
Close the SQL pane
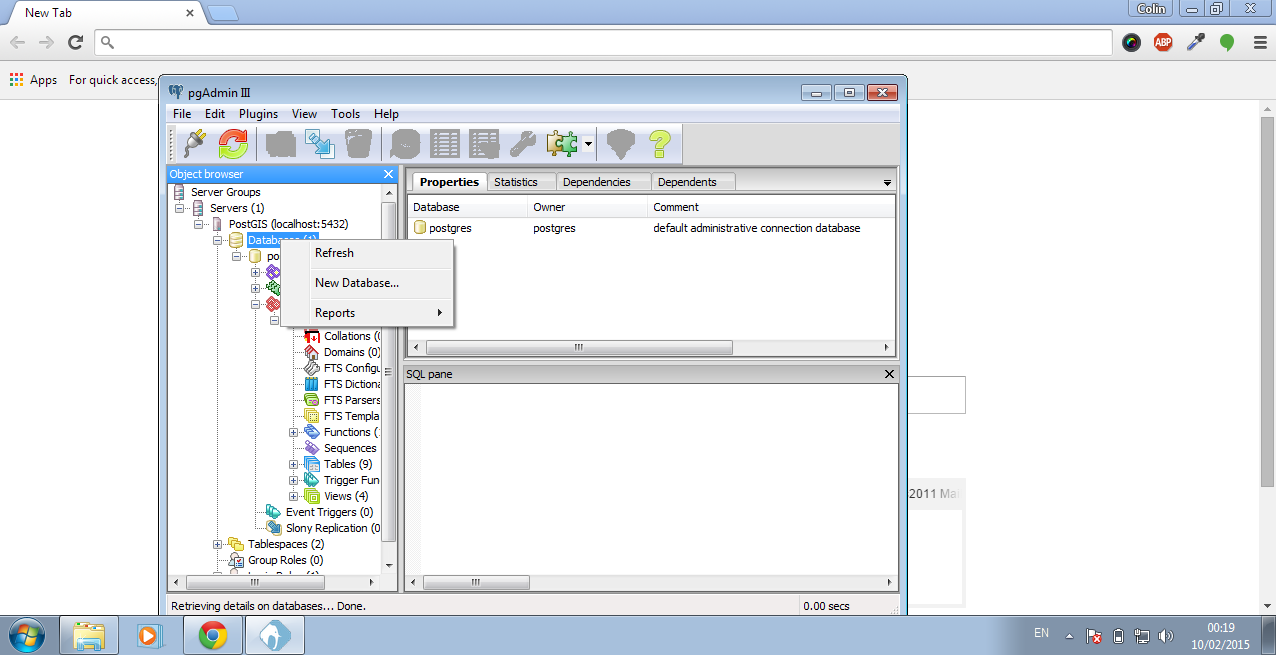889,374
